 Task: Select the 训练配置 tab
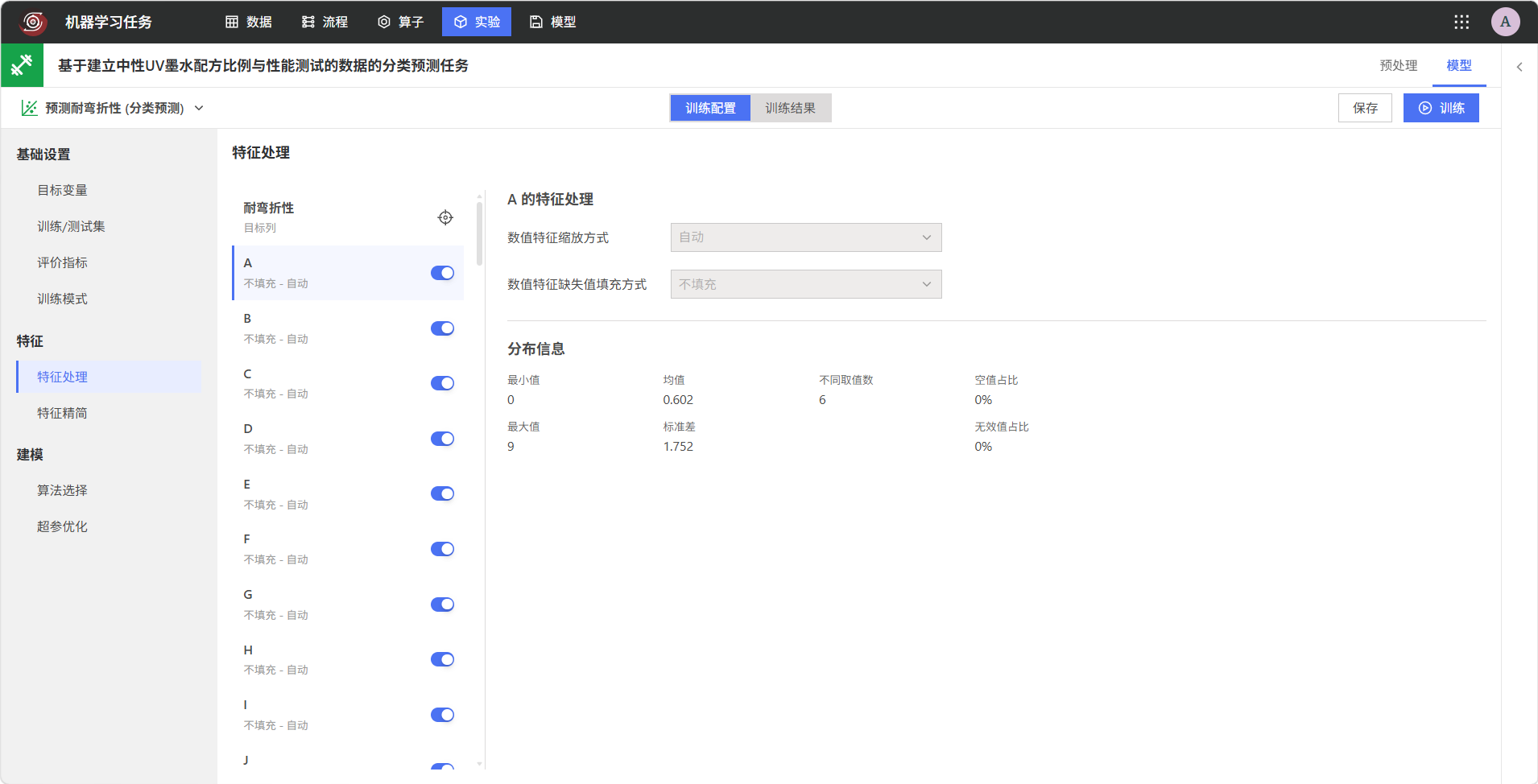pyautogui.click(x=710, y=108)
